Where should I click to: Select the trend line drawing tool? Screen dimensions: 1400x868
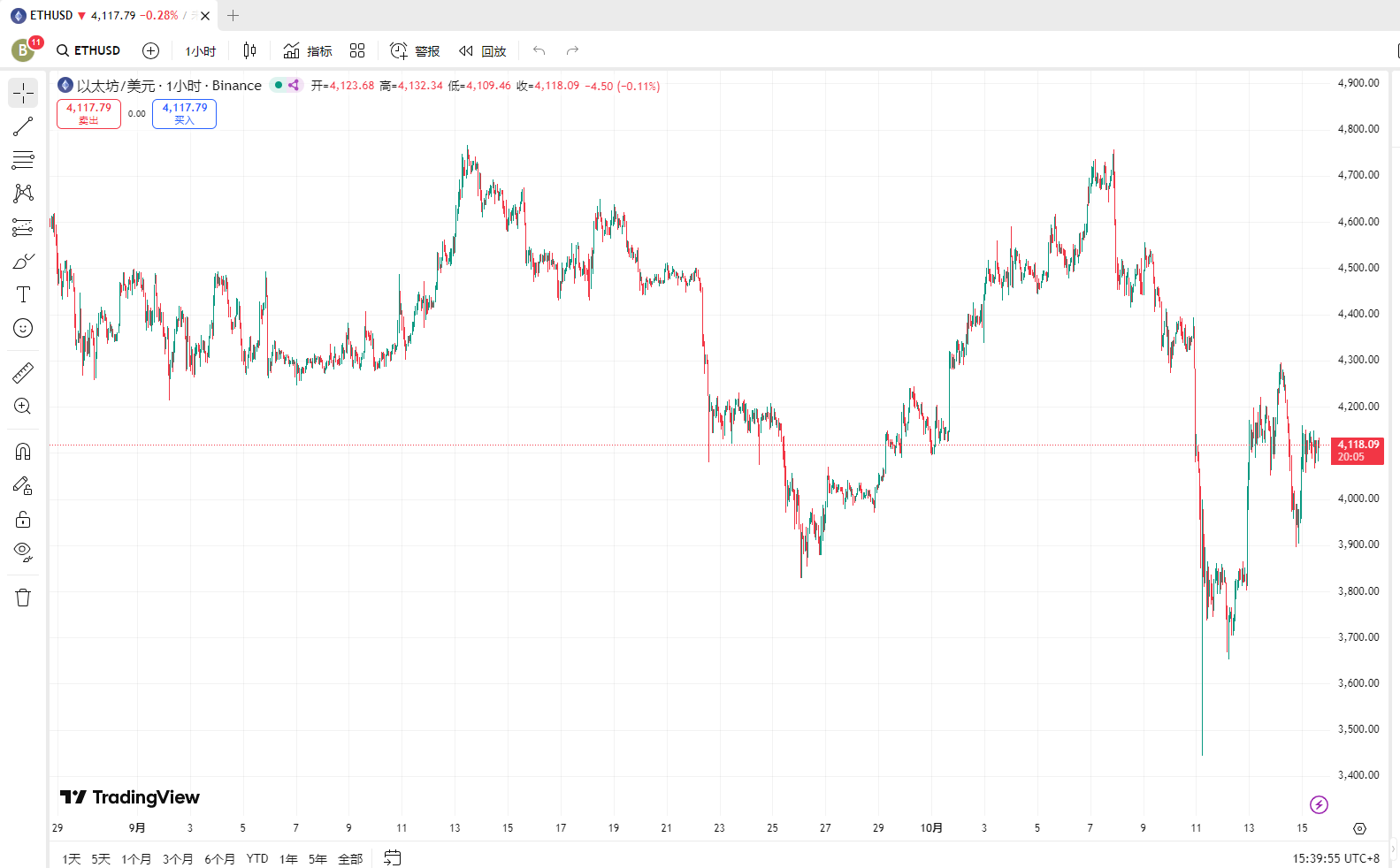click(x=23, y=126)
